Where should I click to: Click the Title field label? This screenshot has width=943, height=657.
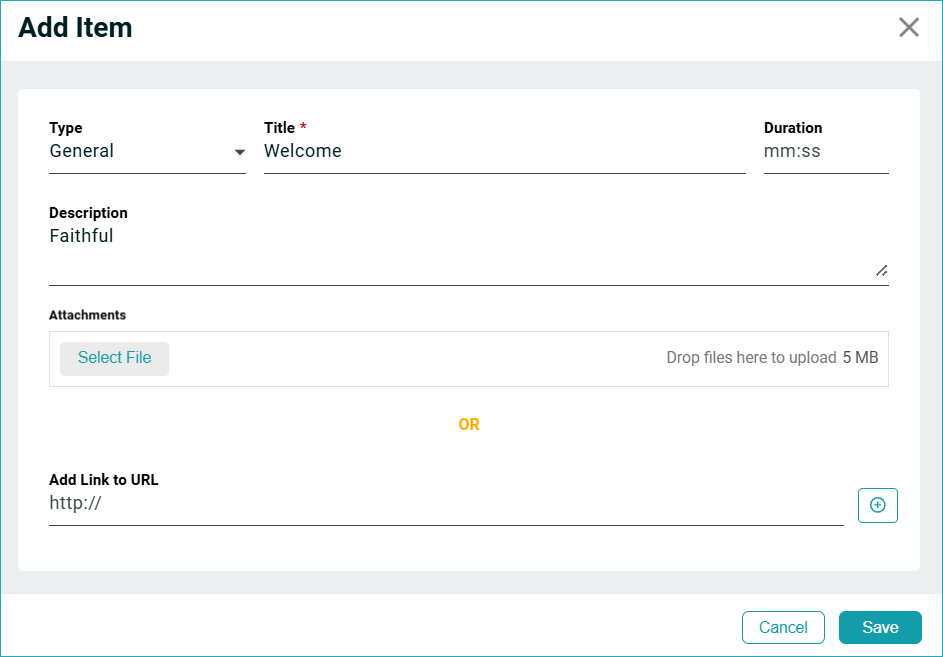[280, 128]
